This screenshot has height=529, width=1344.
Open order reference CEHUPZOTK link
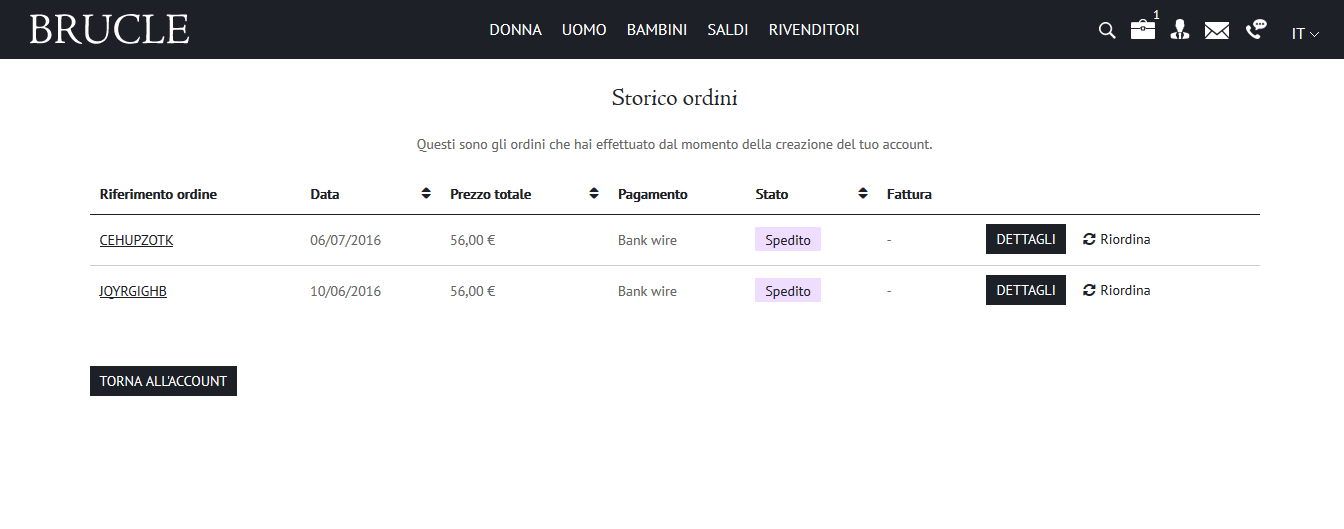(136, 240)
